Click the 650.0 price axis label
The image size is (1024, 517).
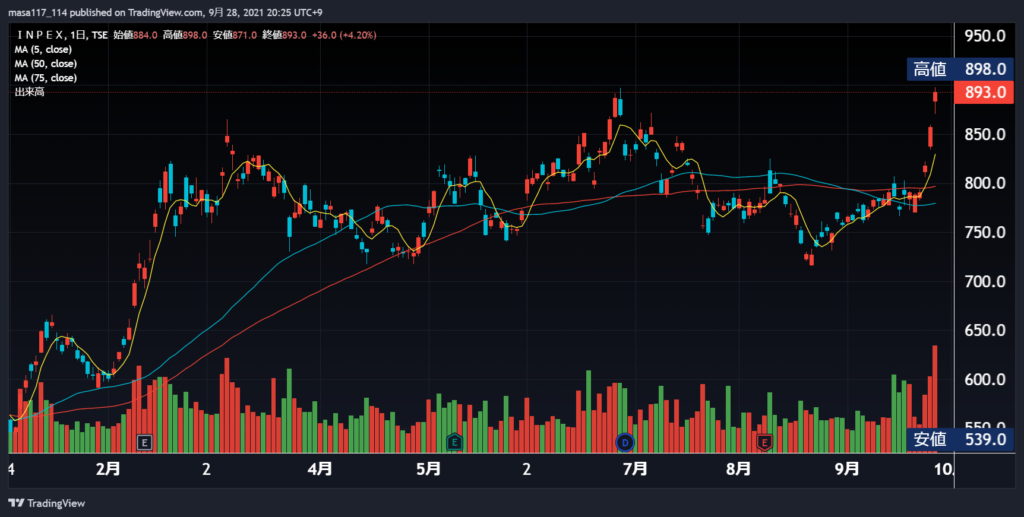click(985, 330)
